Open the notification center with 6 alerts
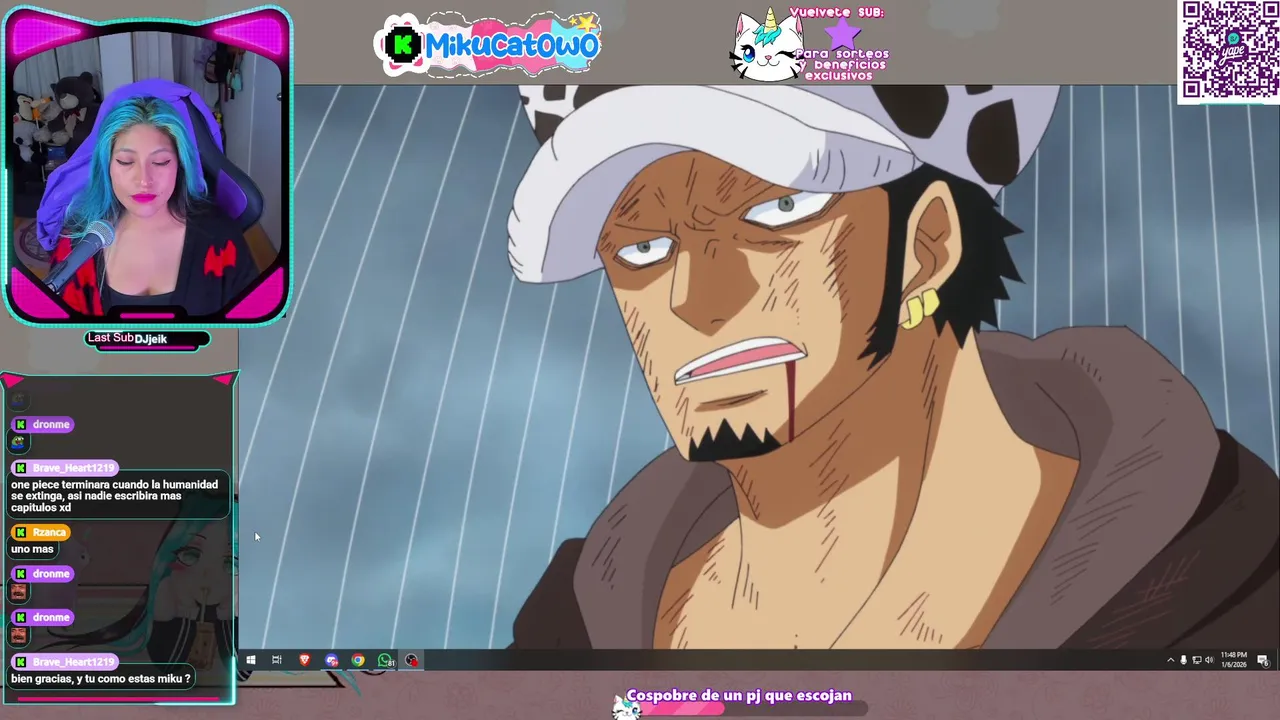This screenshot has width=1280, height=720. (1263, 660)
